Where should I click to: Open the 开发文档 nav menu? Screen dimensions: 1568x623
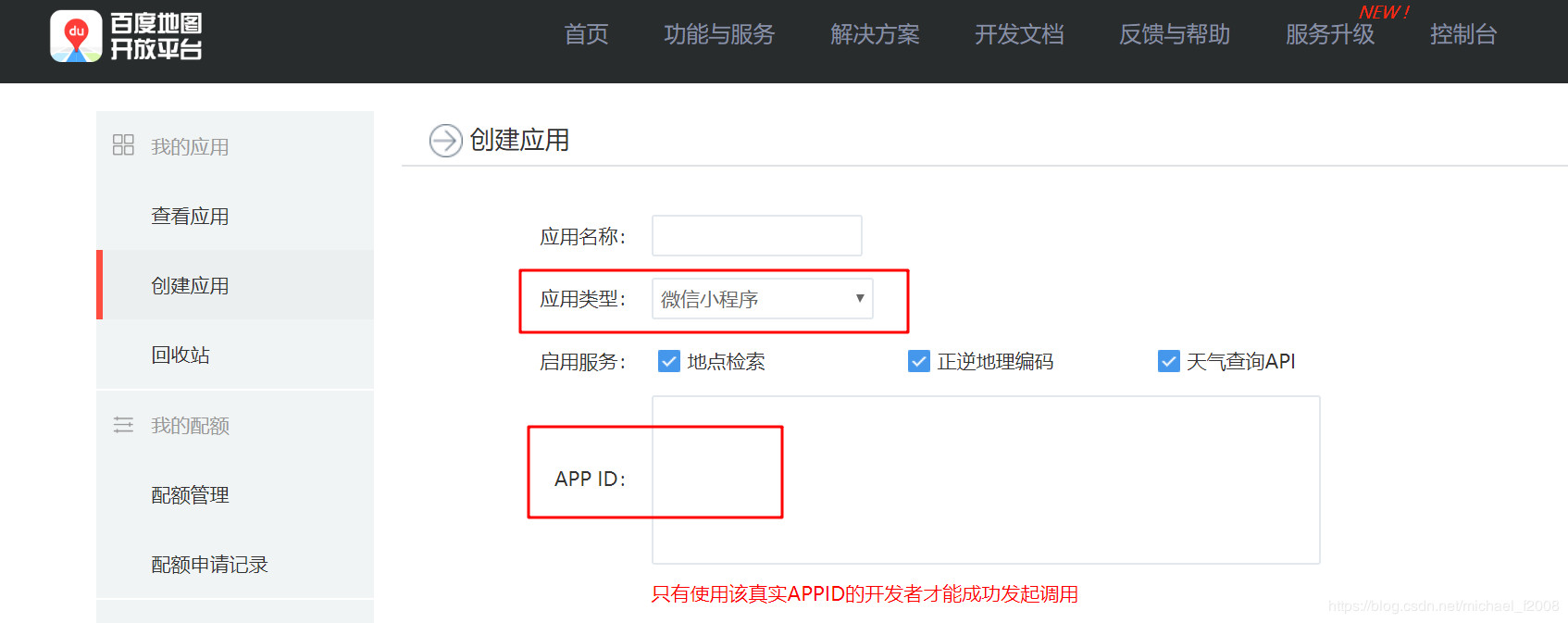pos(1019,35)
